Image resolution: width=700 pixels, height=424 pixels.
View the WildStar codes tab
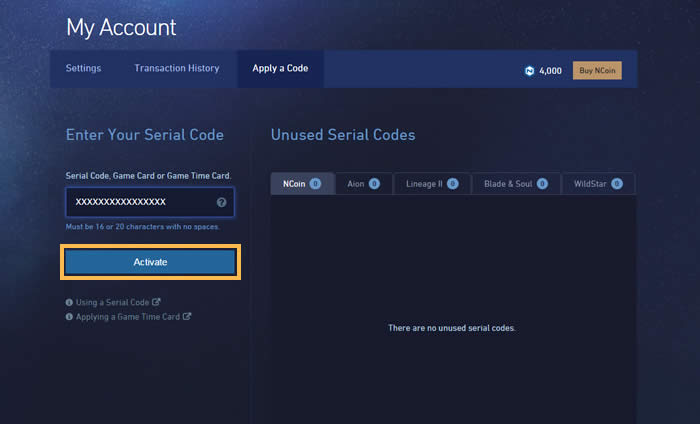598,183
